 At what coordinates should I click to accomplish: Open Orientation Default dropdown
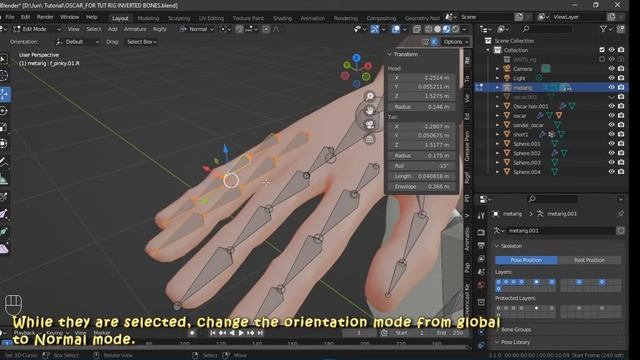click(77, 42)
